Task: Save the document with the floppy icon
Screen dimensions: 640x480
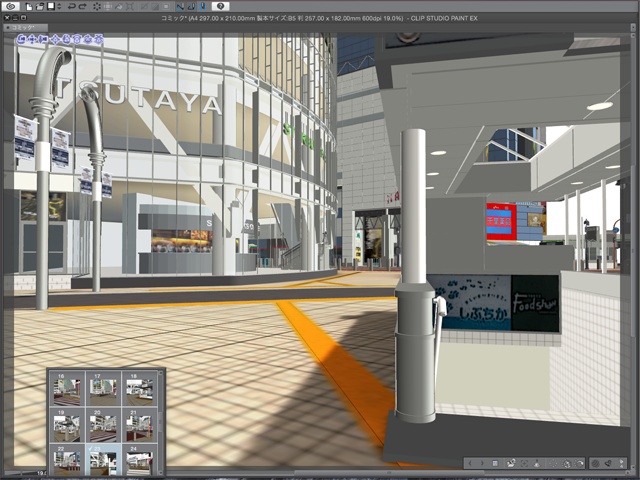Action: 51,6
